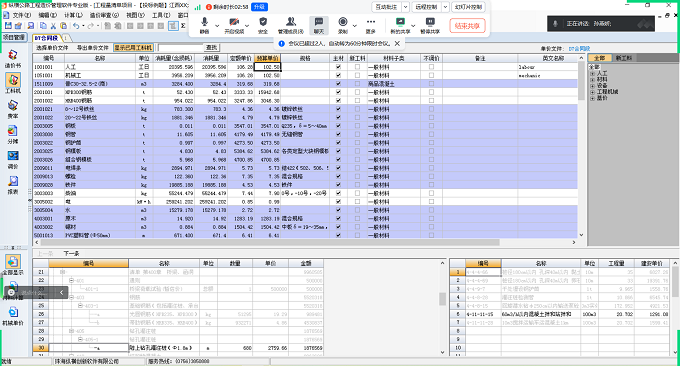Open dropdown arrow next to 互动批注
The height and width of the screenshot is (366, 680).
(x=405, y=7)
